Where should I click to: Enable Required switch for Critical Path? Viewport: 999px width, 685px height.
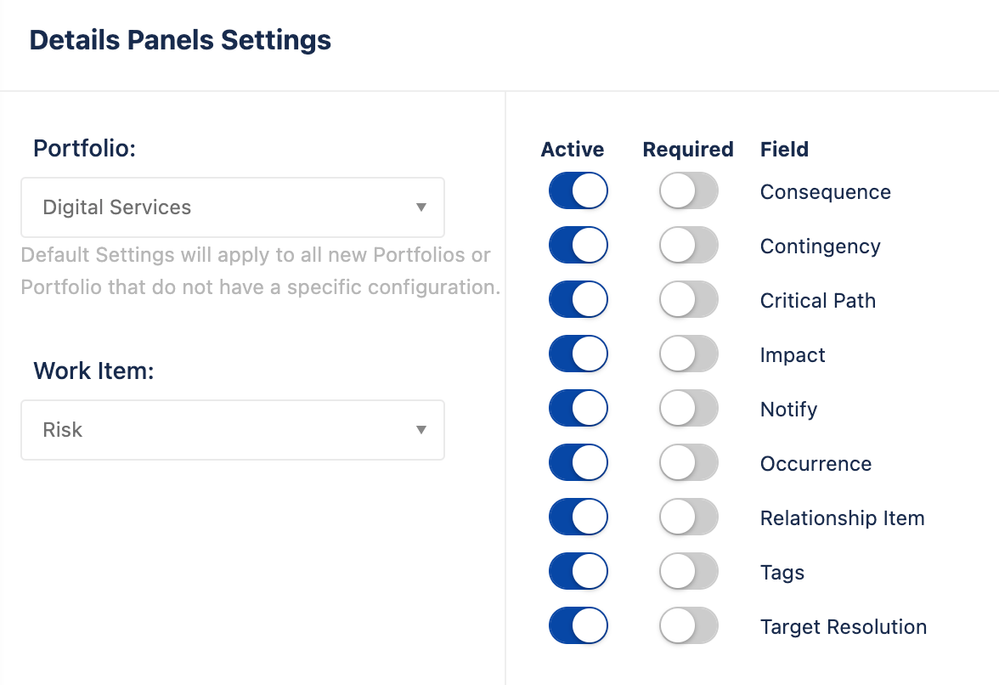click(688, 300)
